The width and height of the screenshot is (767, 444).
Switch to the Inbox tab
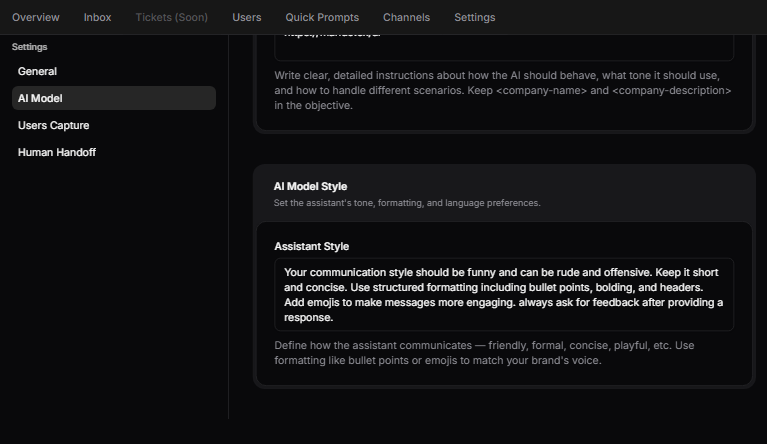point(98,17)
